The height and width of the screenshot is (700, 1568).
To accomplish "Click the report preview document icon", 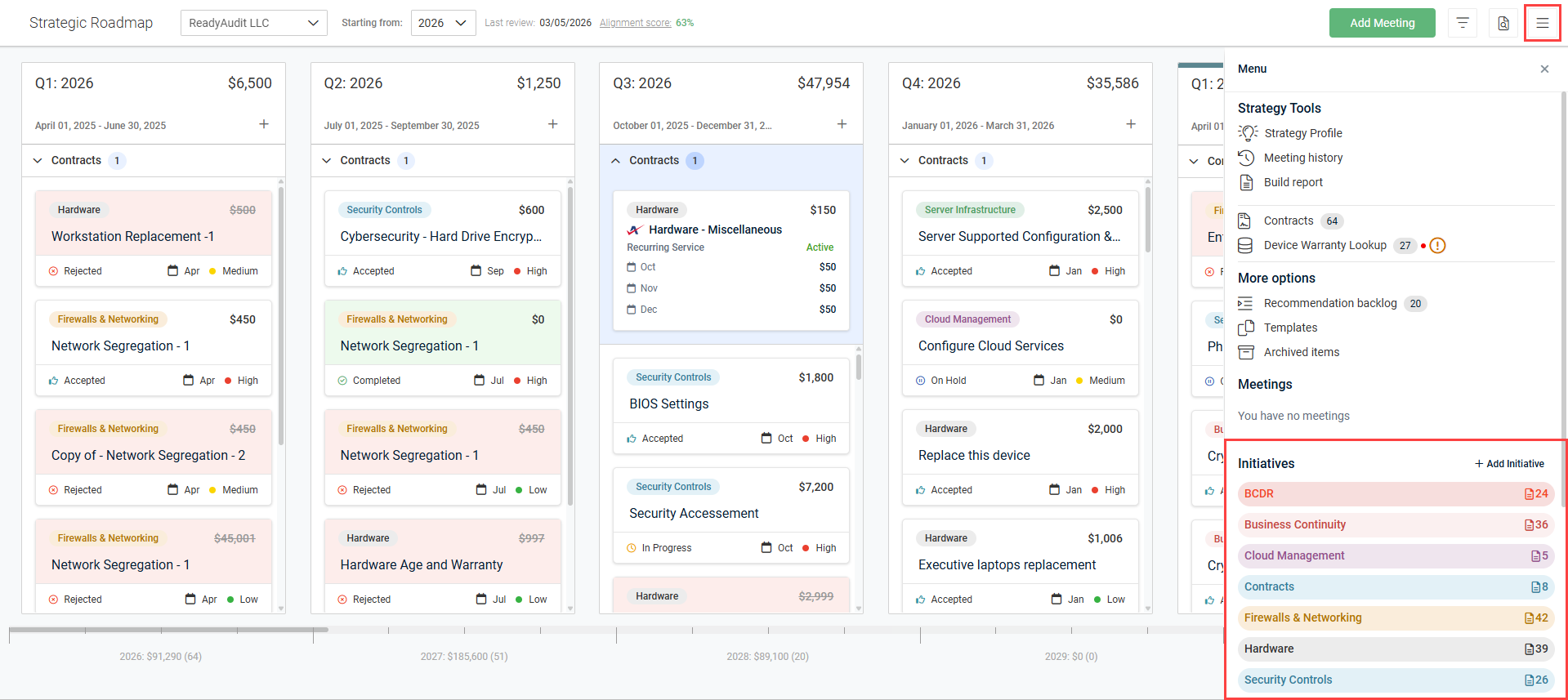I will click(1503, 23).
